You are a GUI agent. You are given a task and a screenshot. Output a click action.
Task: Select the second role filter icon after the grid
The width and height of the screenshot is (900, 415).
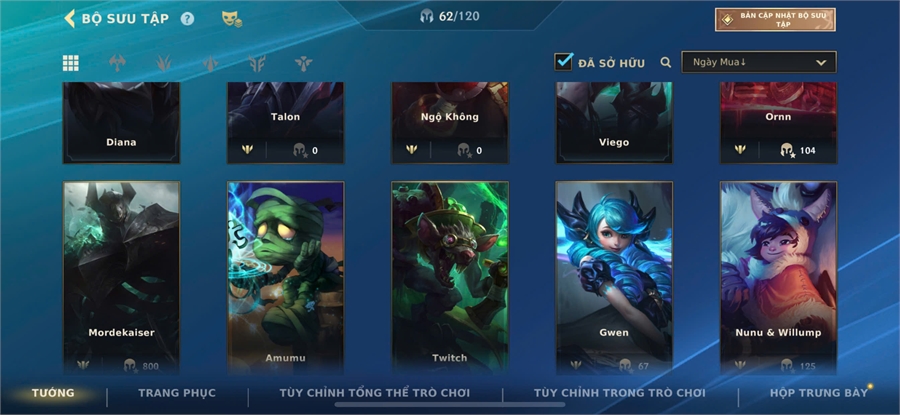coord(164,63)
